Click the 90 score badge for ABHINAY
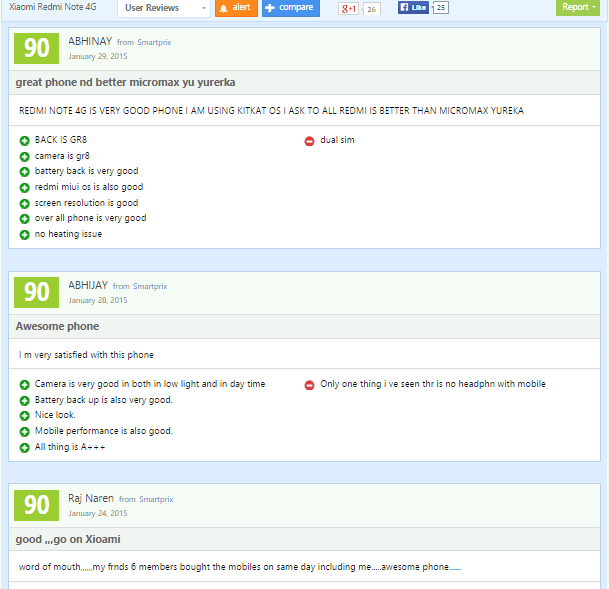This screenshot has height=589, width=609. click(x=37, y=49)
